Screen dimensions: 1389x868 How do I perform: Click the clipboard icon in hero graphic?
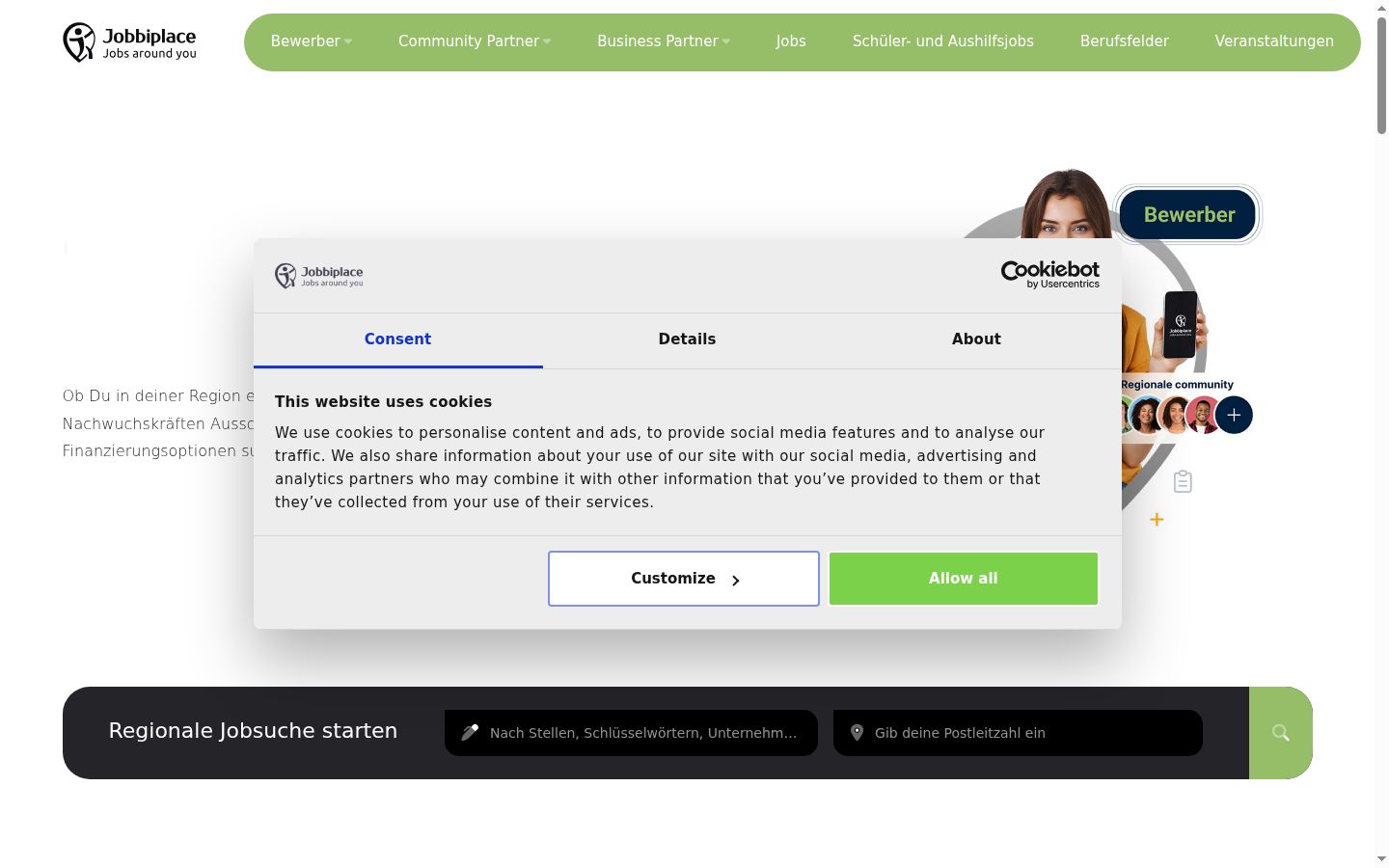[x=1183, y=481]
